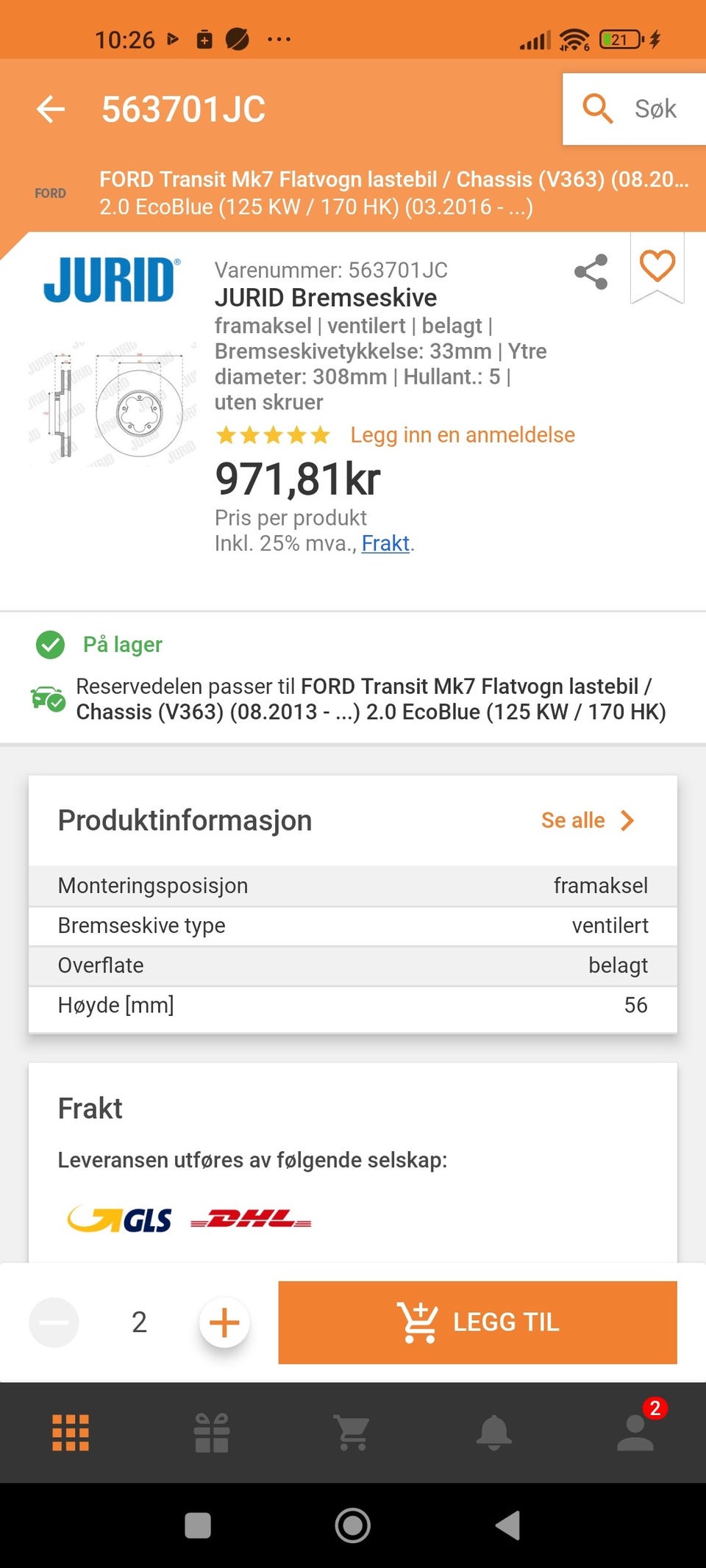Viewport: 706px width, 1568px height.
Task: Expand Se alle product information
Action: (x=587, y=820)
